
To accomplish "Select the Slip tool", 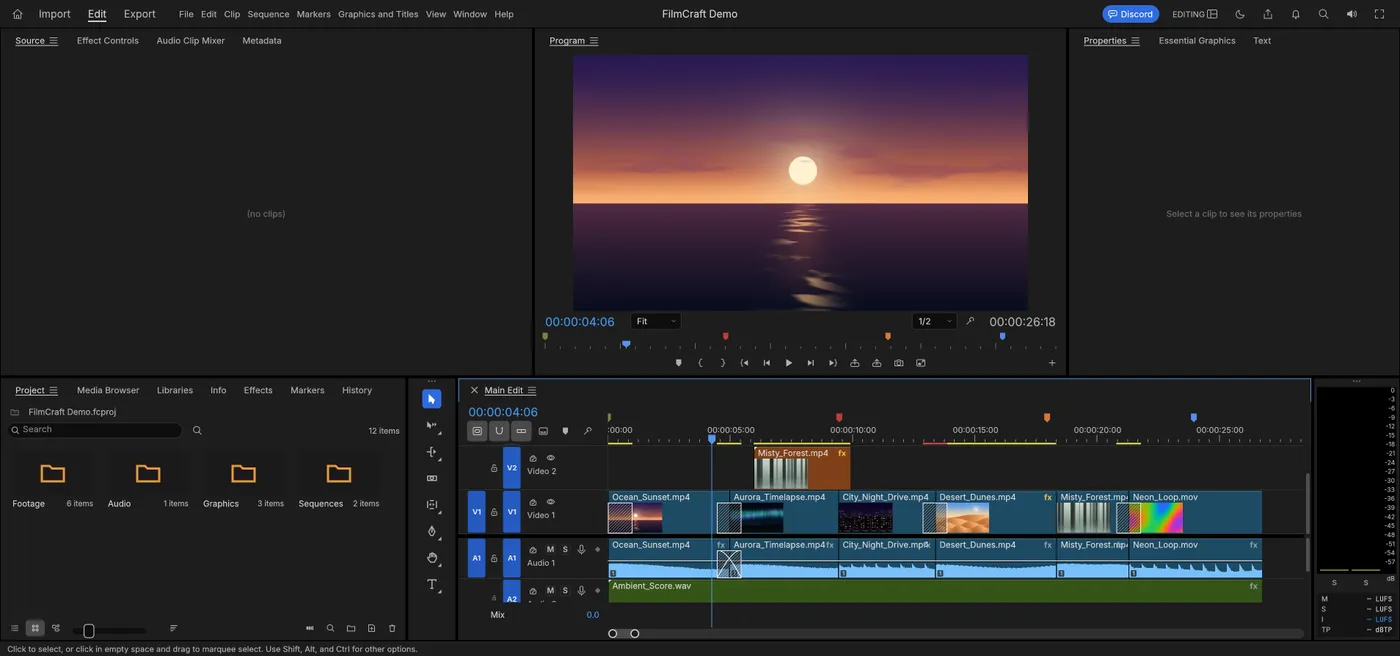I will click(x=432, y=505).
